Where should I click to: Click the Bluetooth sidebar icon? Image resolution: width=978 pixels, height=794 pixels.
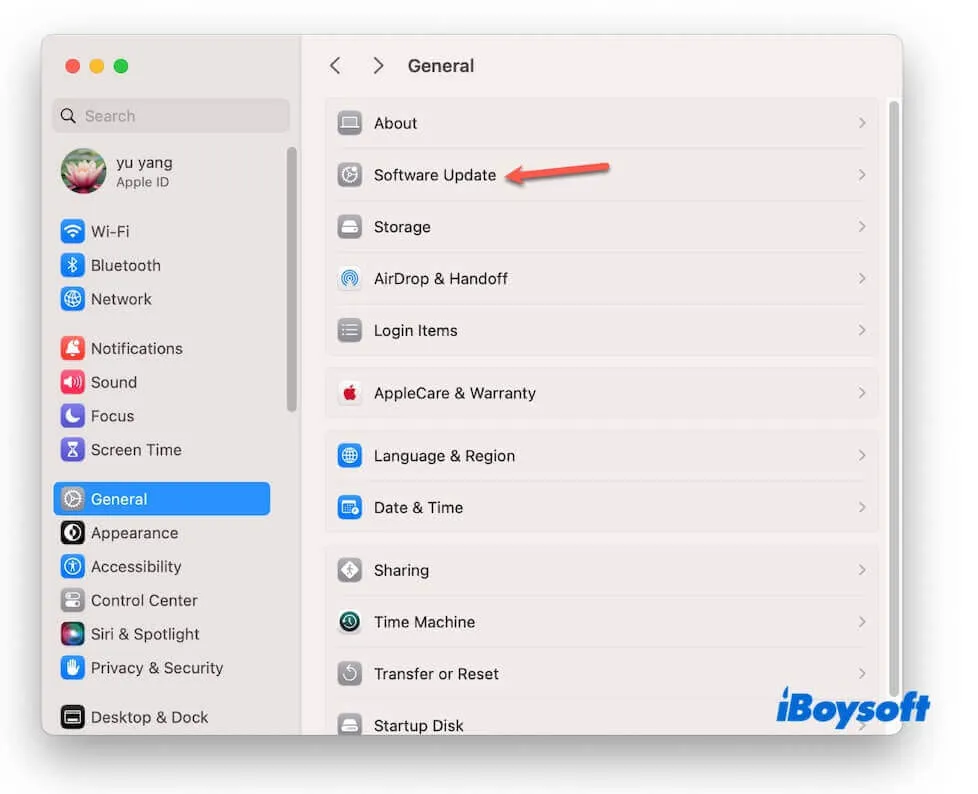[x=72, y=265]
